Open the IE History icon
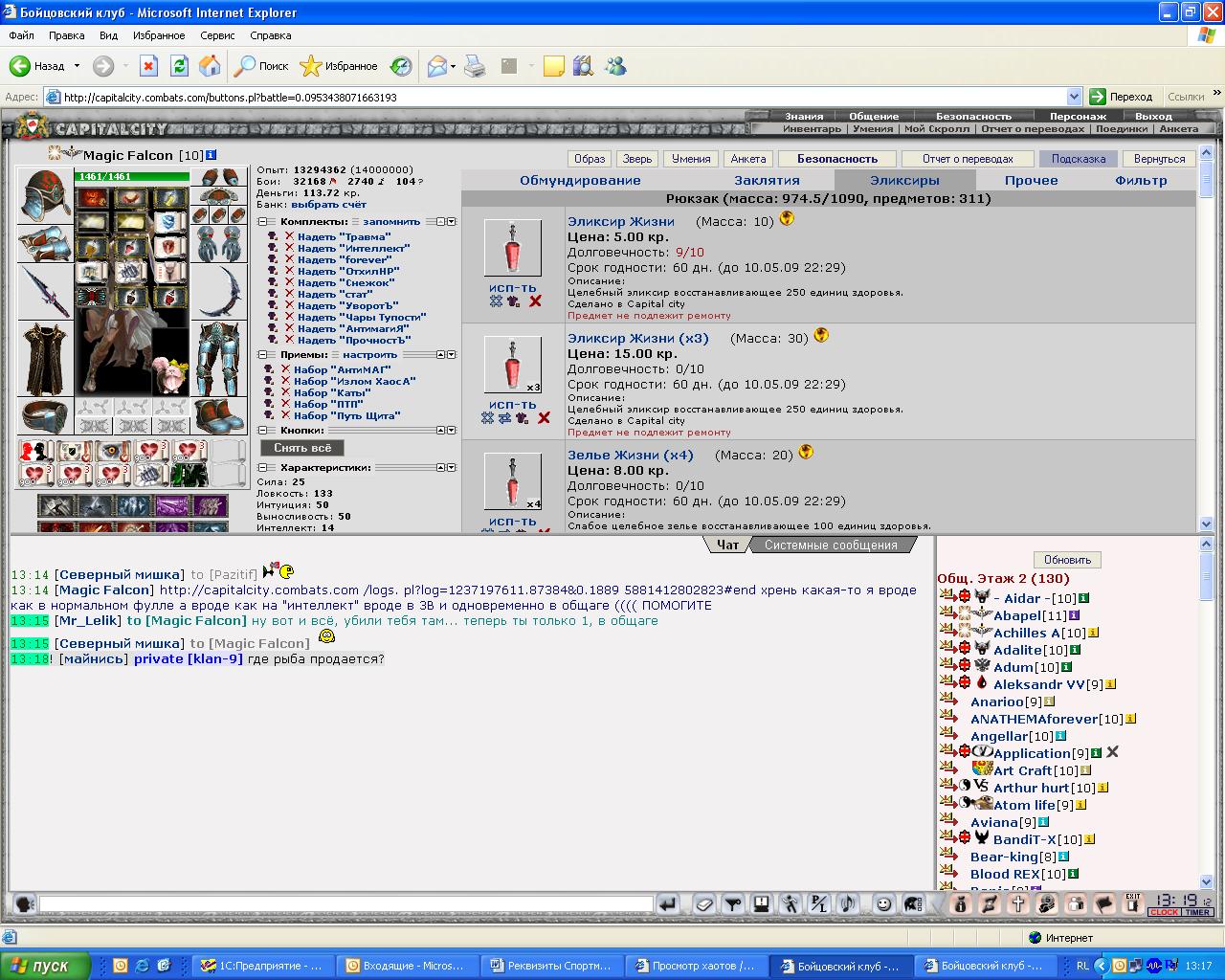The height and width of the screenshot is (980, 1225). coord(401,66)
